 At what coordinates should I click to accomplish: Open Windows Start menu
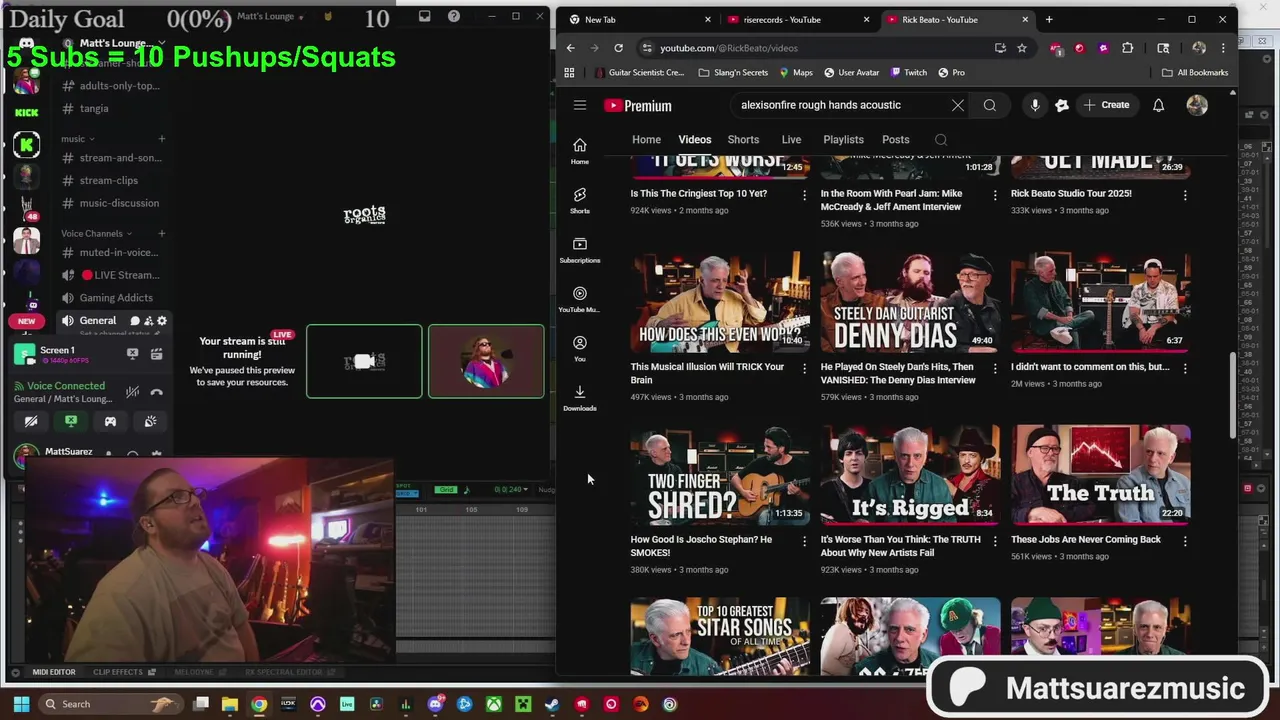click(x=21, y=704)
